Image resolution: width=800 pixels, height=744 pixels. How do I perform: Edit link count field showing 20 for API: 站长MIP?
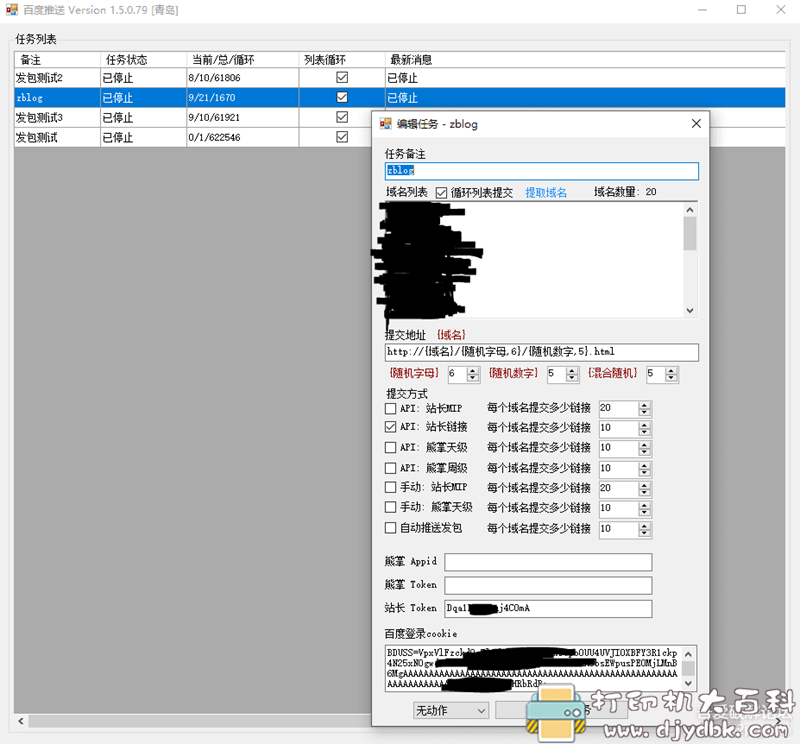pos(618,408)
